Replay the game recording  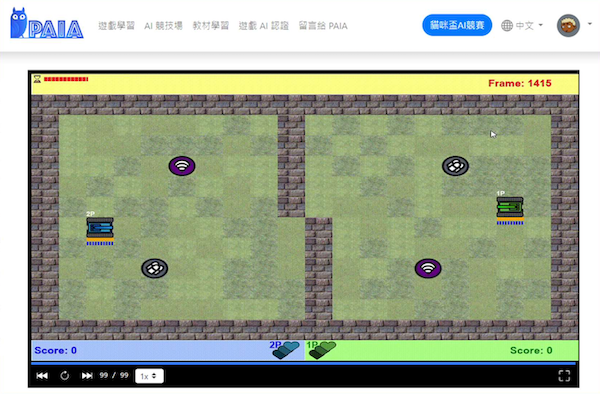click(x=65, y=376)
